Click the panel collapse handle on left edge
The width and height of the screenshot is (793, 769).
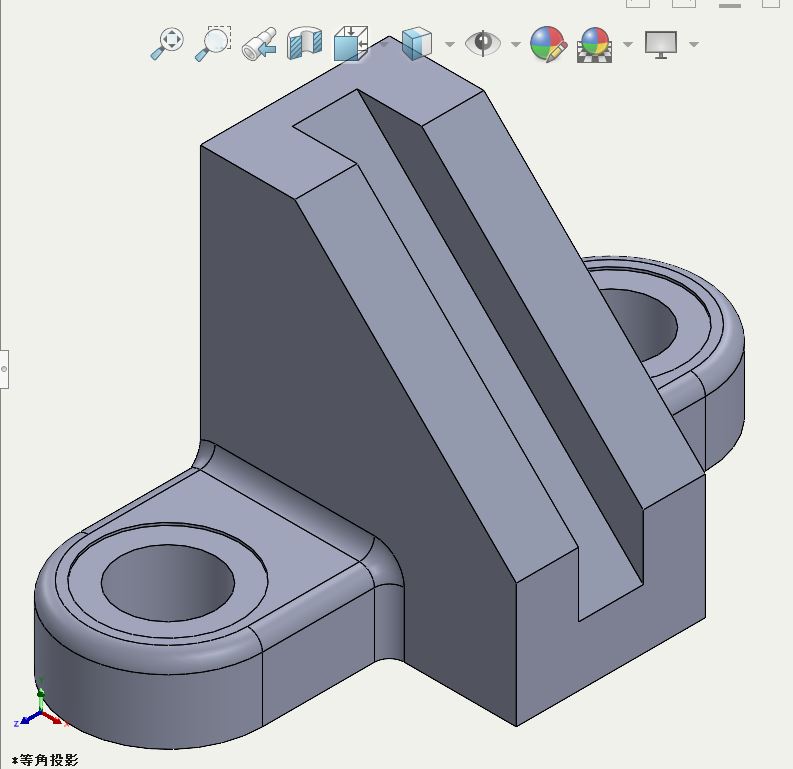[4, 369]
